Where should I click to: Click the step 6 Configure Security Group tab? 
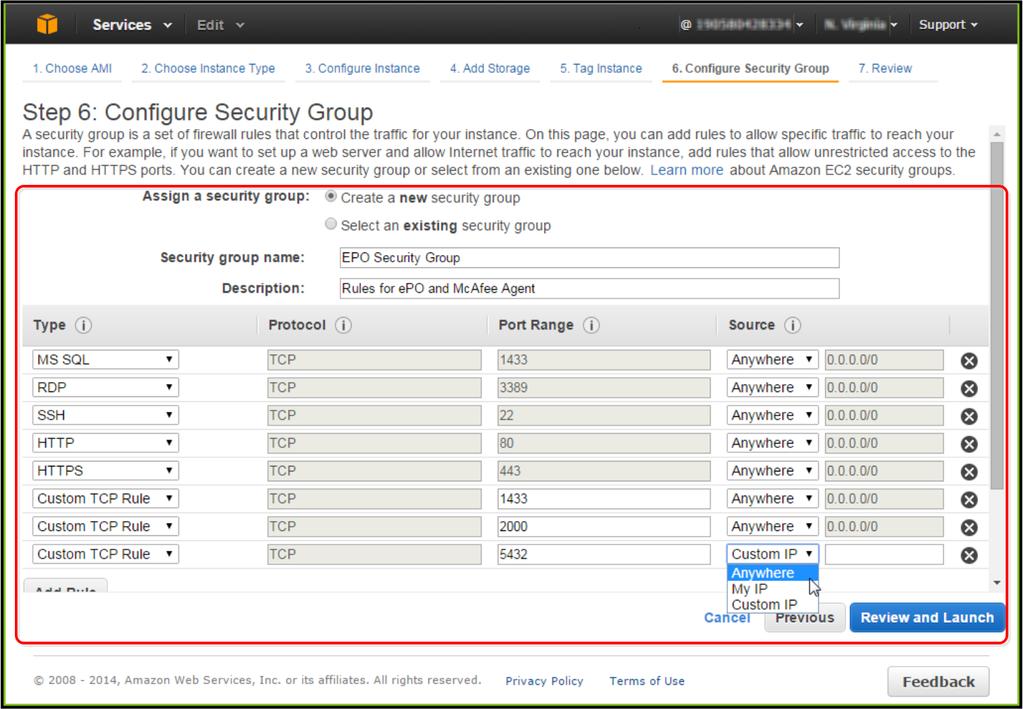tap(750, 68)
